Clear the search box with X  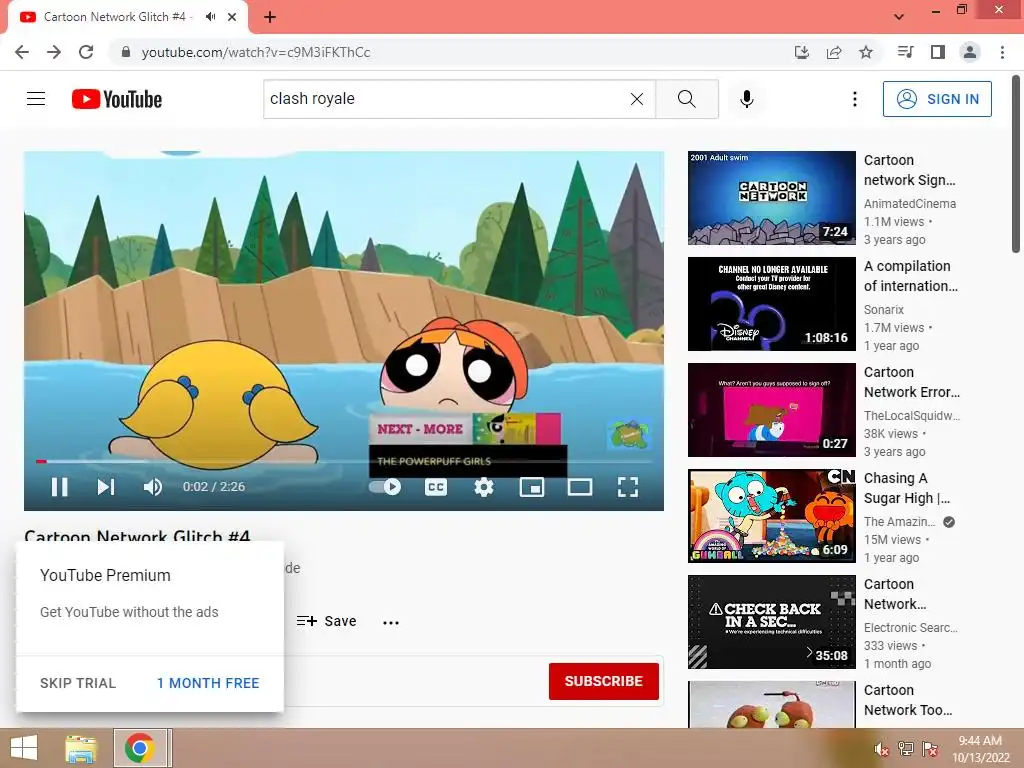coord(637,99)
